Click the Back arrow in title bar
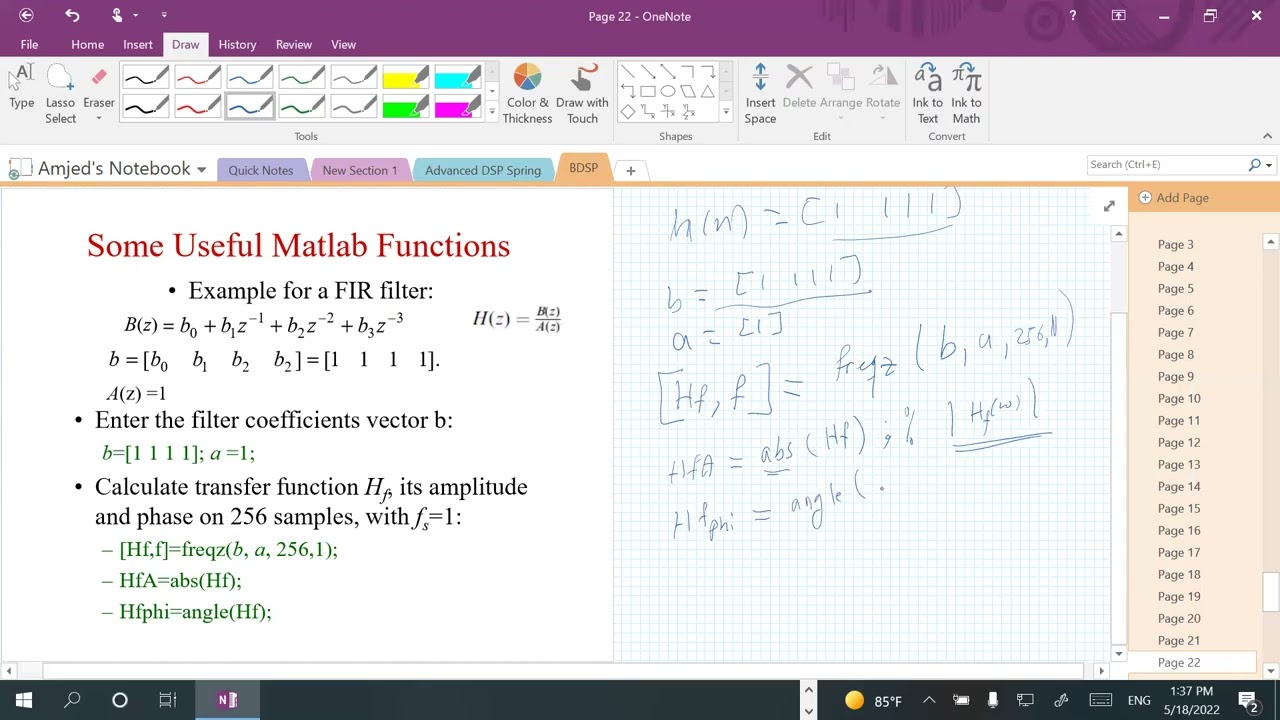This screenshot has height=720, width=1280. click(26, 15)
